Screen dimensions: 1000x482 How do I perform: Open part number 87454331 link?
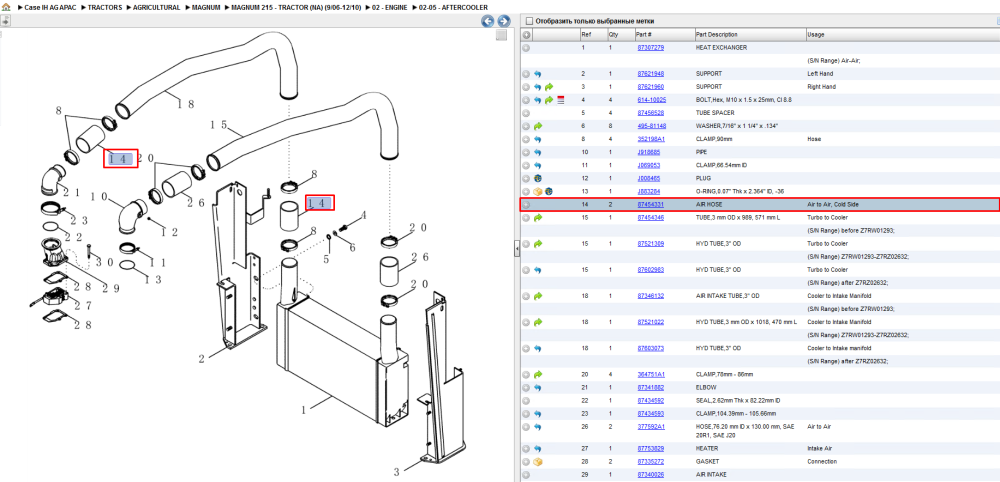click(x=651, y=205)
